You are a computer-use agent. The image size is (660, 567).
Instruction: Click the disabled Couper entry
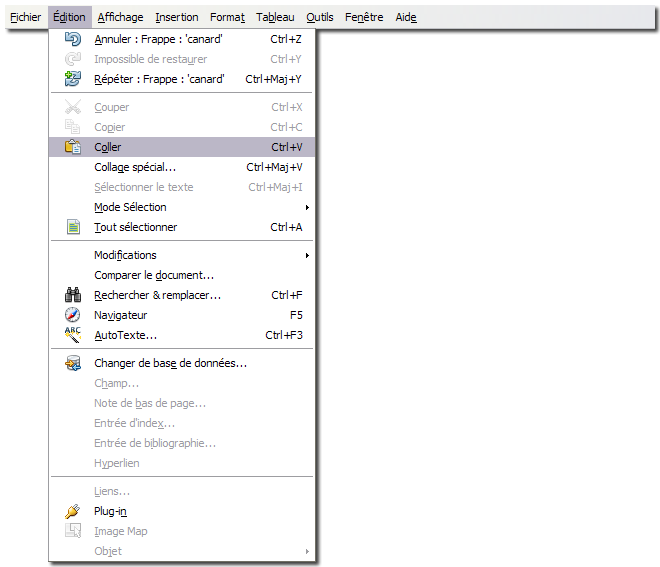[182, 107]
